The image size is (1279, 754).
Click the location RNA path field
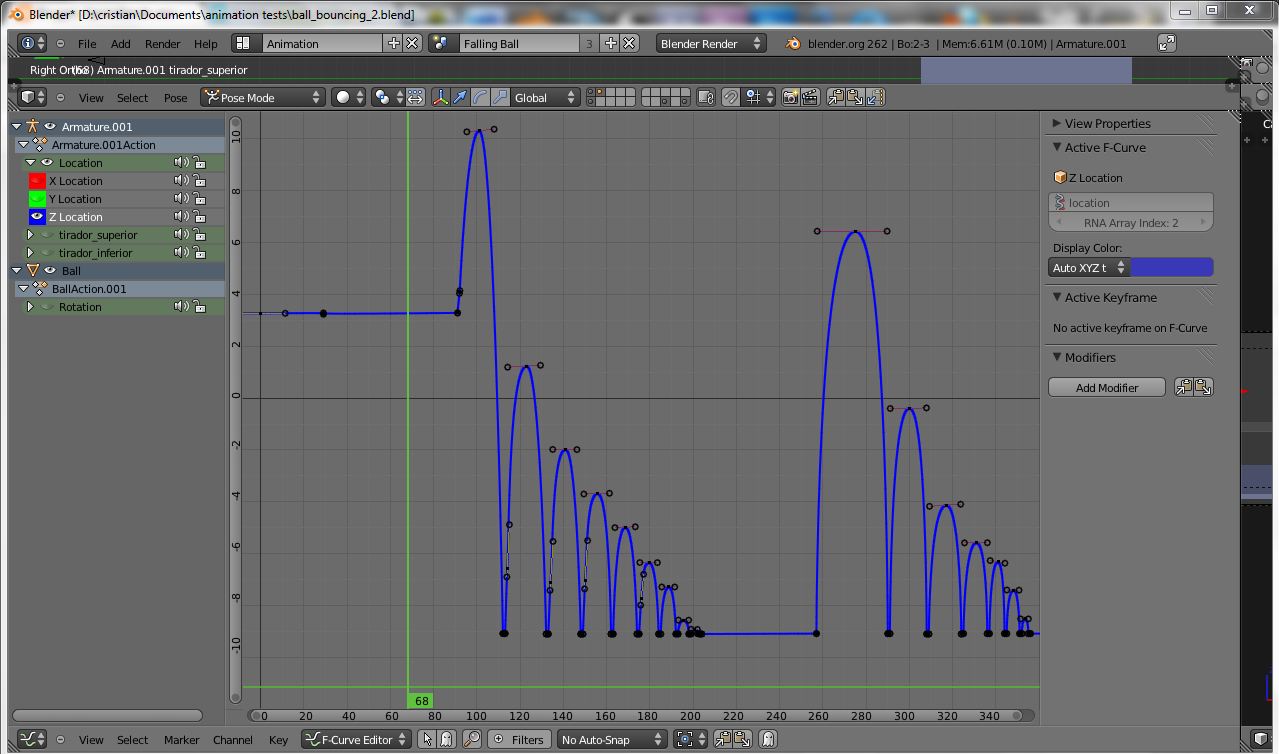click(x=1131, y=202)
